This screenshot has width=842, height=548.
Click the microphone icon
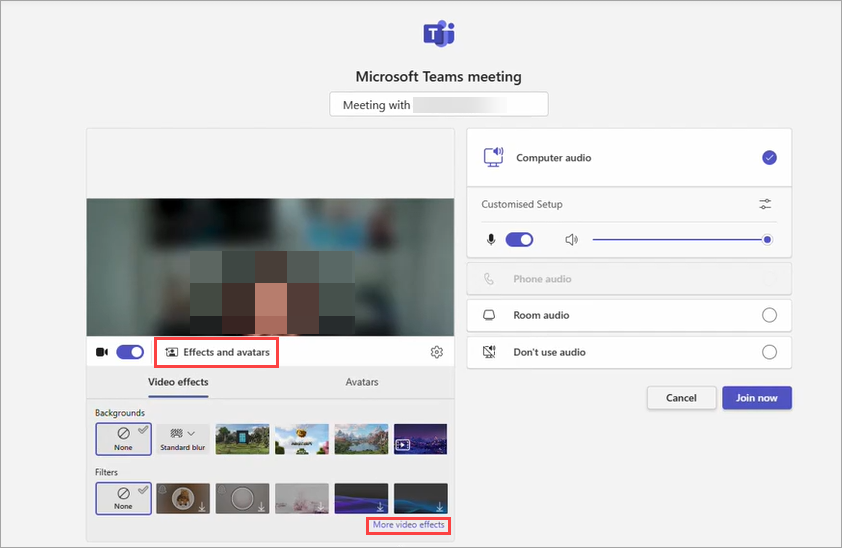point(491,239)
